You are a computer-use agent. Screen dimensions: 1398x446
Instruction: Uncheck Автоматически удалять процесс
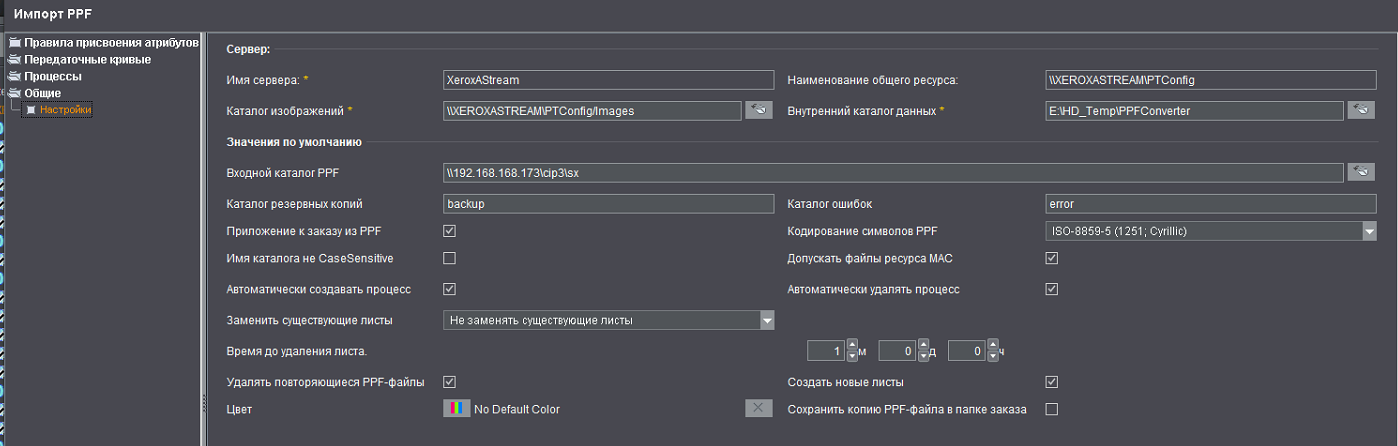(1051, 289)
